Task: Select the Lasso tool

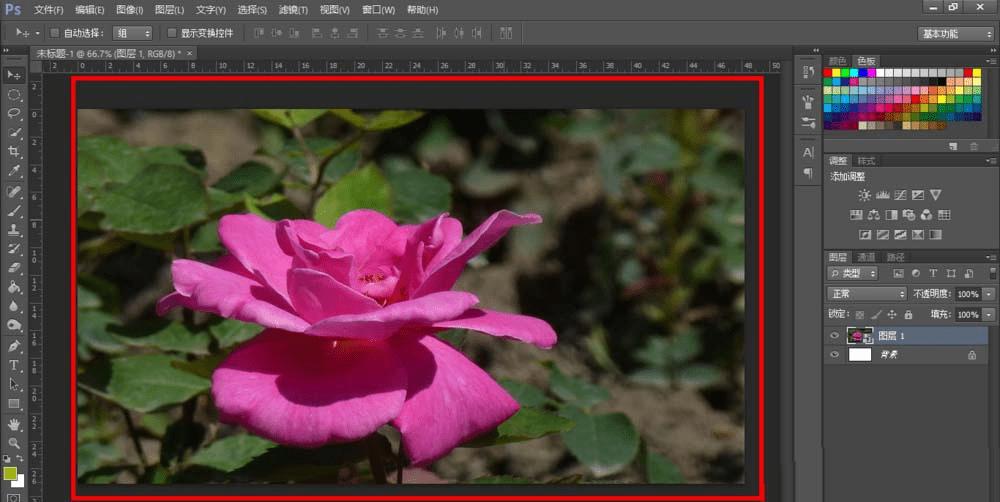Action: (x=14, y=113)
